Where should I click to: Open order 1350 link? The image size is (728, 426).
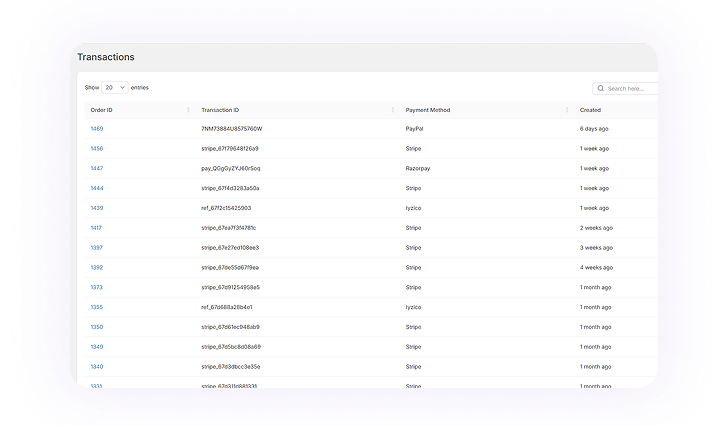97,327
